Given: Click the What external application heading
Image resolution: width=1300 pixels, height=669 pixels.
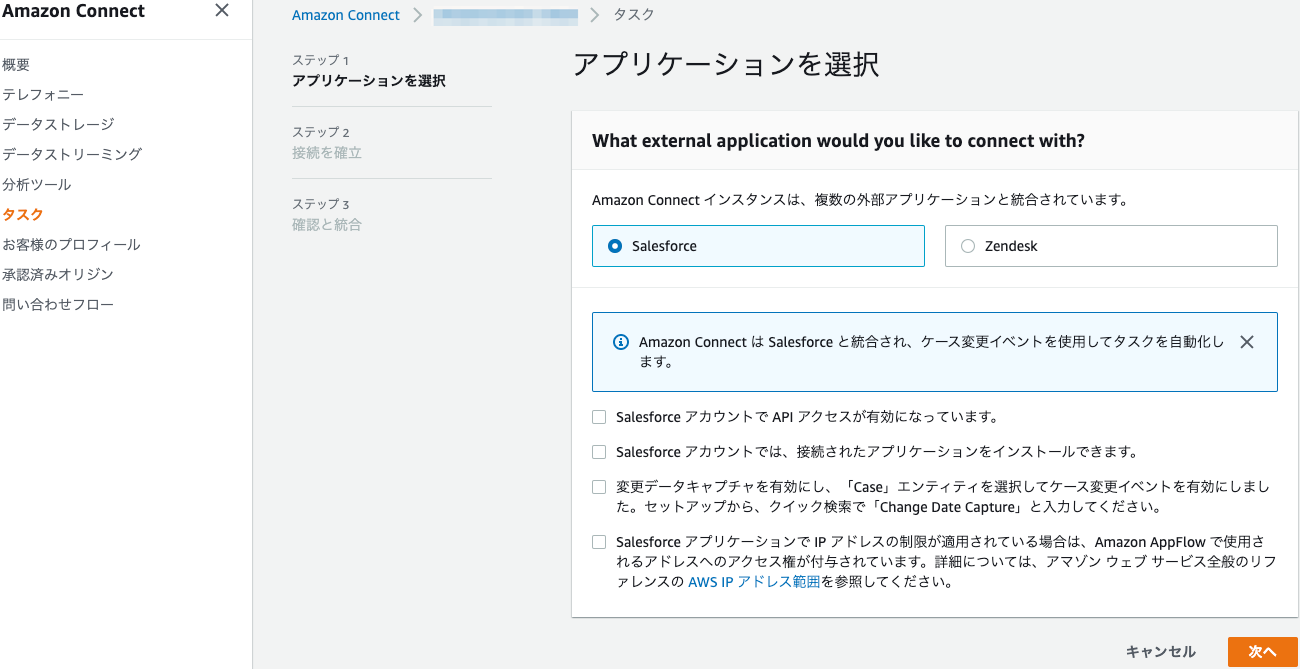Looking at the screenshot, I should (x=838, y=141).
